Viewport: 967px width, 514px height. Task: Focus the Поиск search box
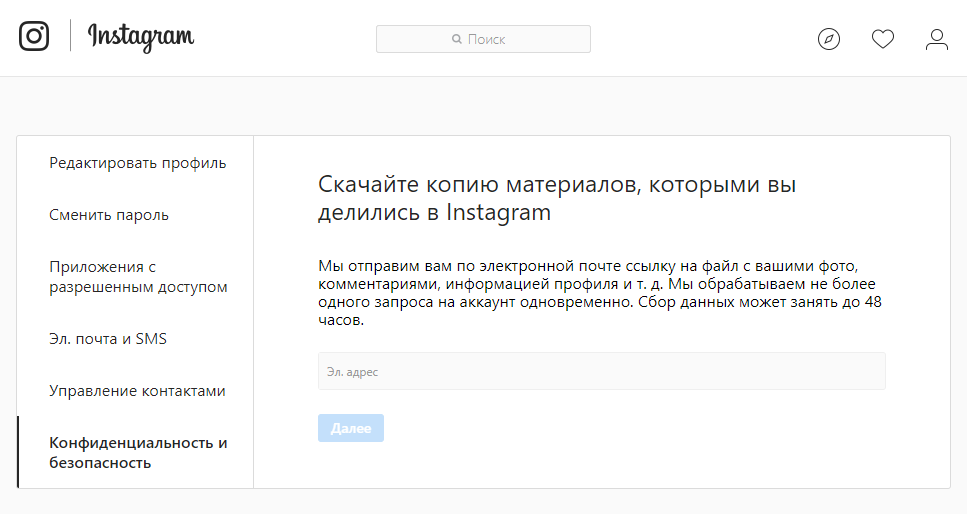click(484, 39)
